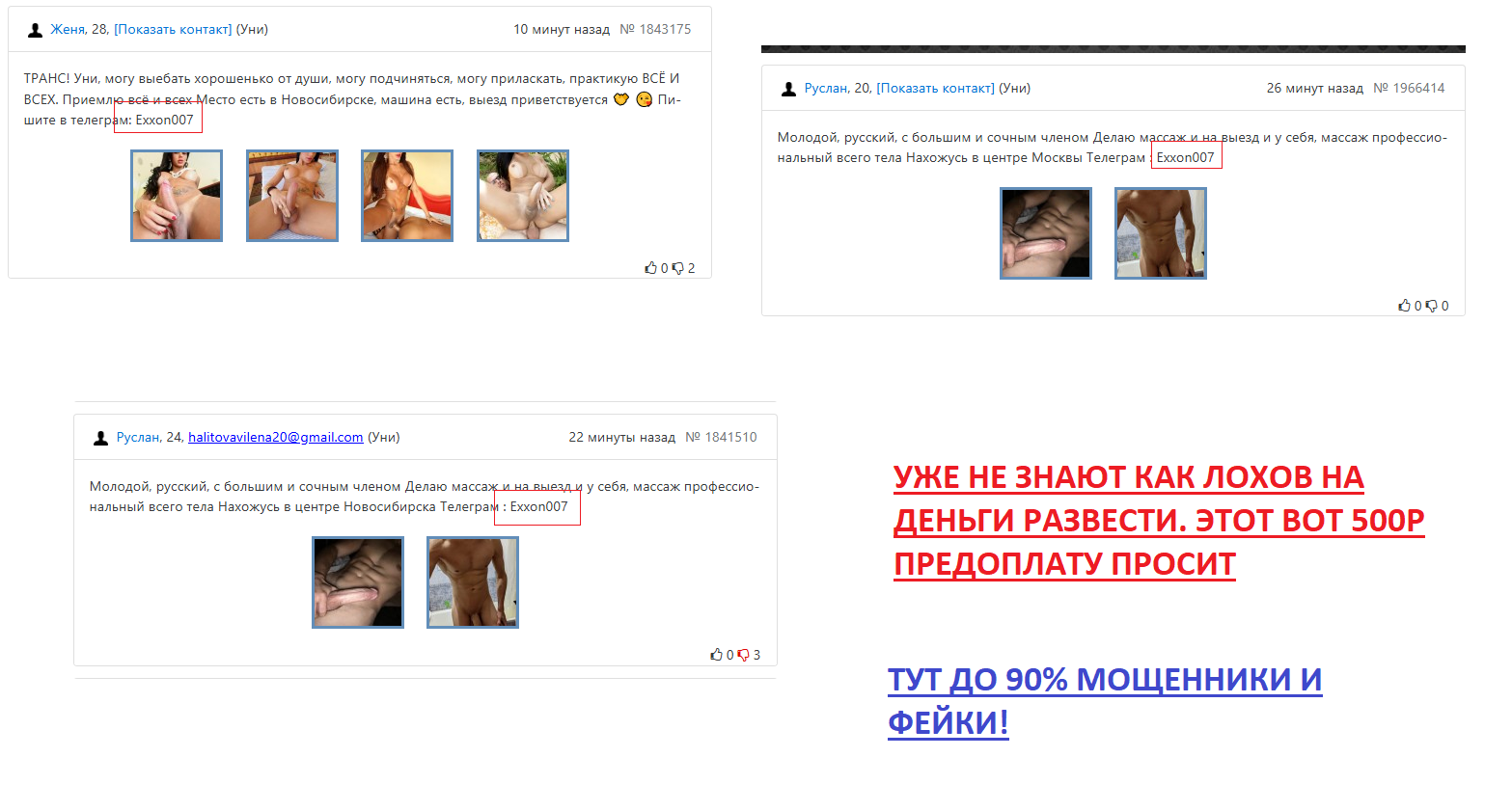
Task: Click the halitovavilena20@gmail.com email link
Action: pos(275,438)
